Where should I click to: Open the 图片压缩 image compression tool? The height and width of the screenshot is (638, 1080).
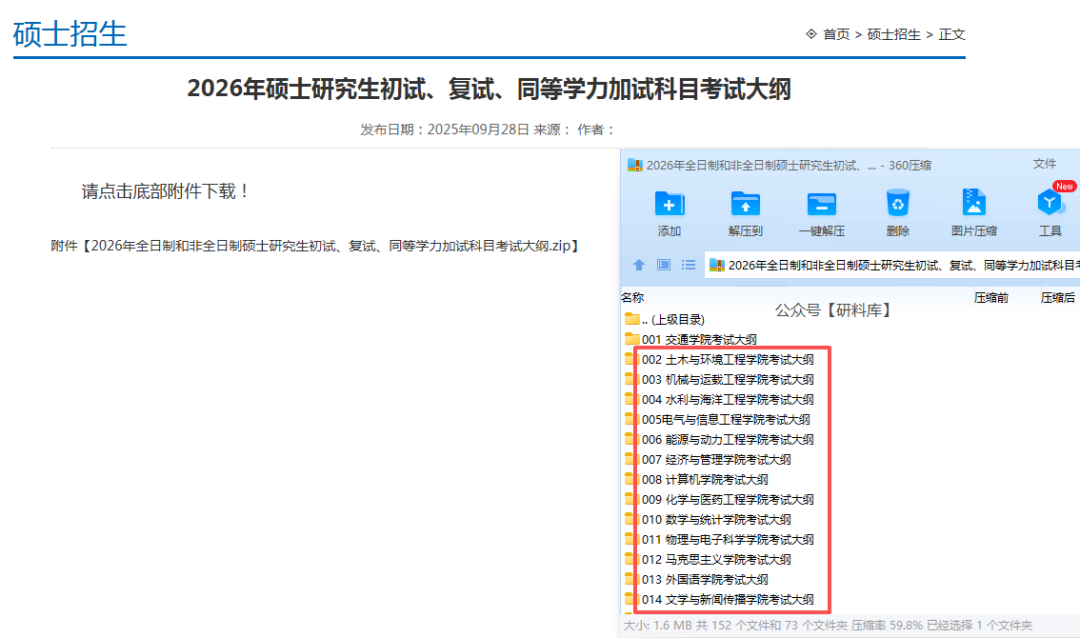[973, 204]
